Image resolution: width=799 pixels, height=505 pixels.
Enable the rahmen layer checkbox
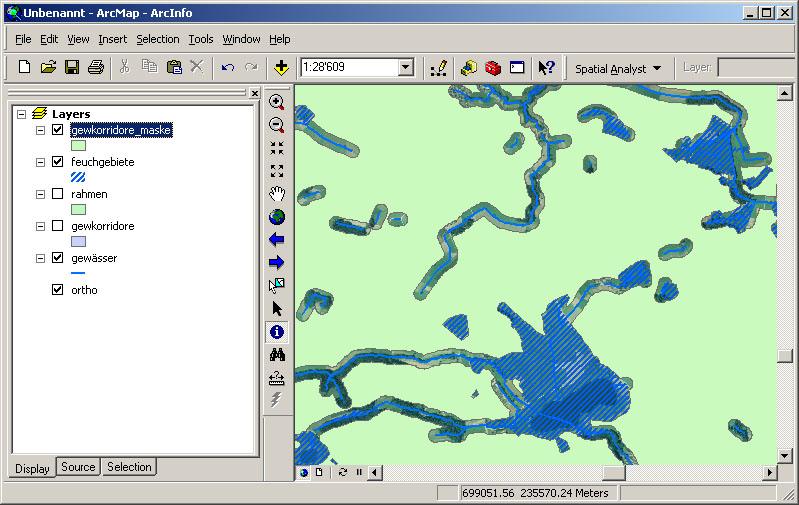[58, 194]
